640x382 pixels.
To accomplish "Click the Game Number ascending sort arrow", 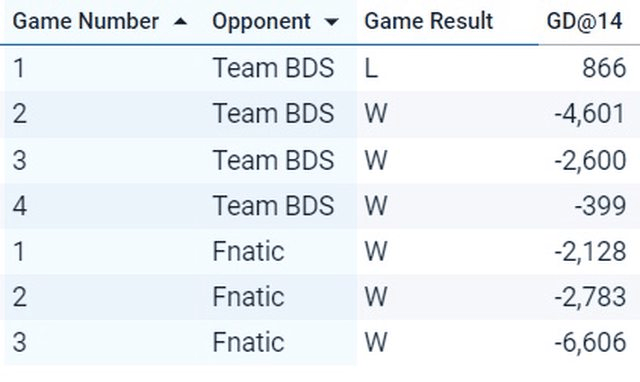I will [180, 21].
